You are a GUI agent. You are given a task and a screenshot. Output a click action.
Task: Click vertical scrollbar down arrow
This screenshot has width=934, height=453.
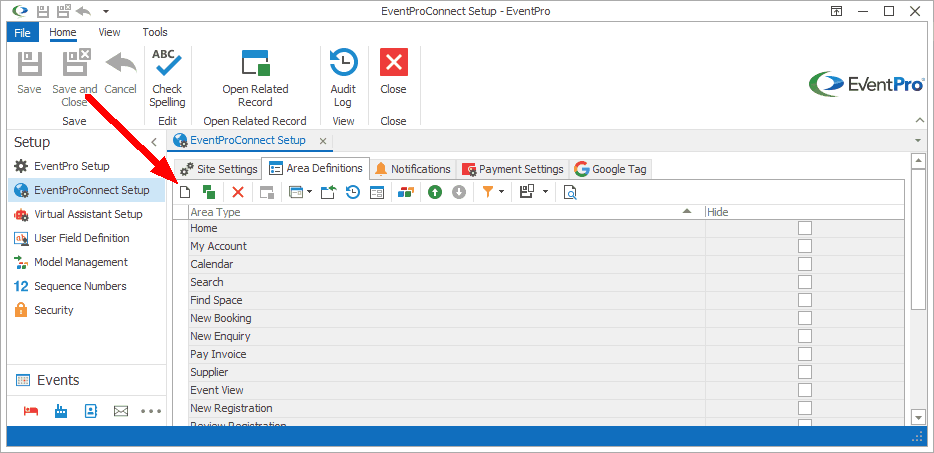tap(919, 418)
